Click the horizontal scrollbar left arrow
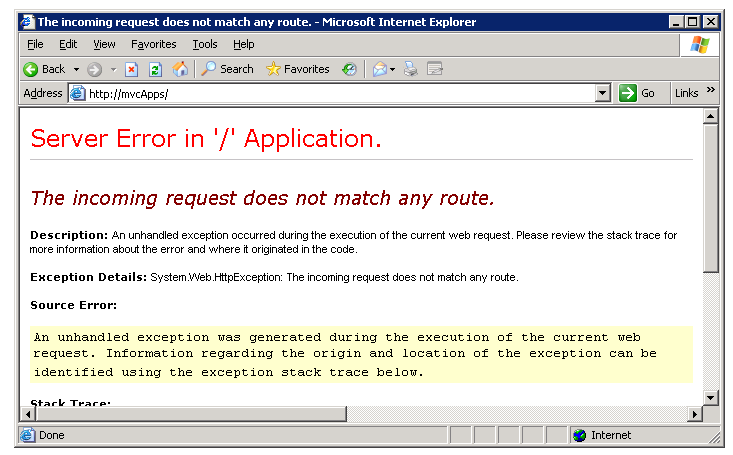733x455 pixels. [28, 414]
